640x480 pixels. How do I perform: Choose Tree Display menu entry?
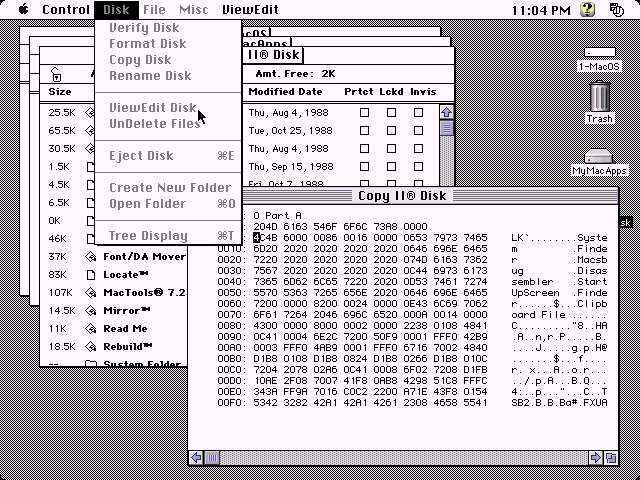[168, 236]
